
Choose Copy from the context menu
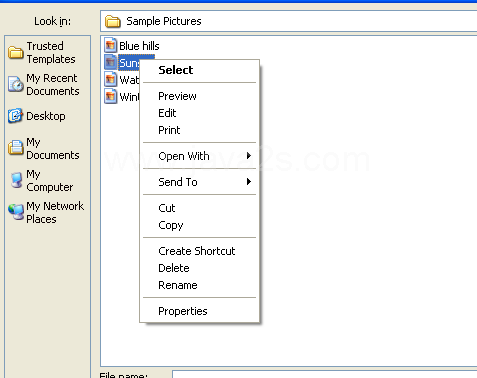[199, 225]
